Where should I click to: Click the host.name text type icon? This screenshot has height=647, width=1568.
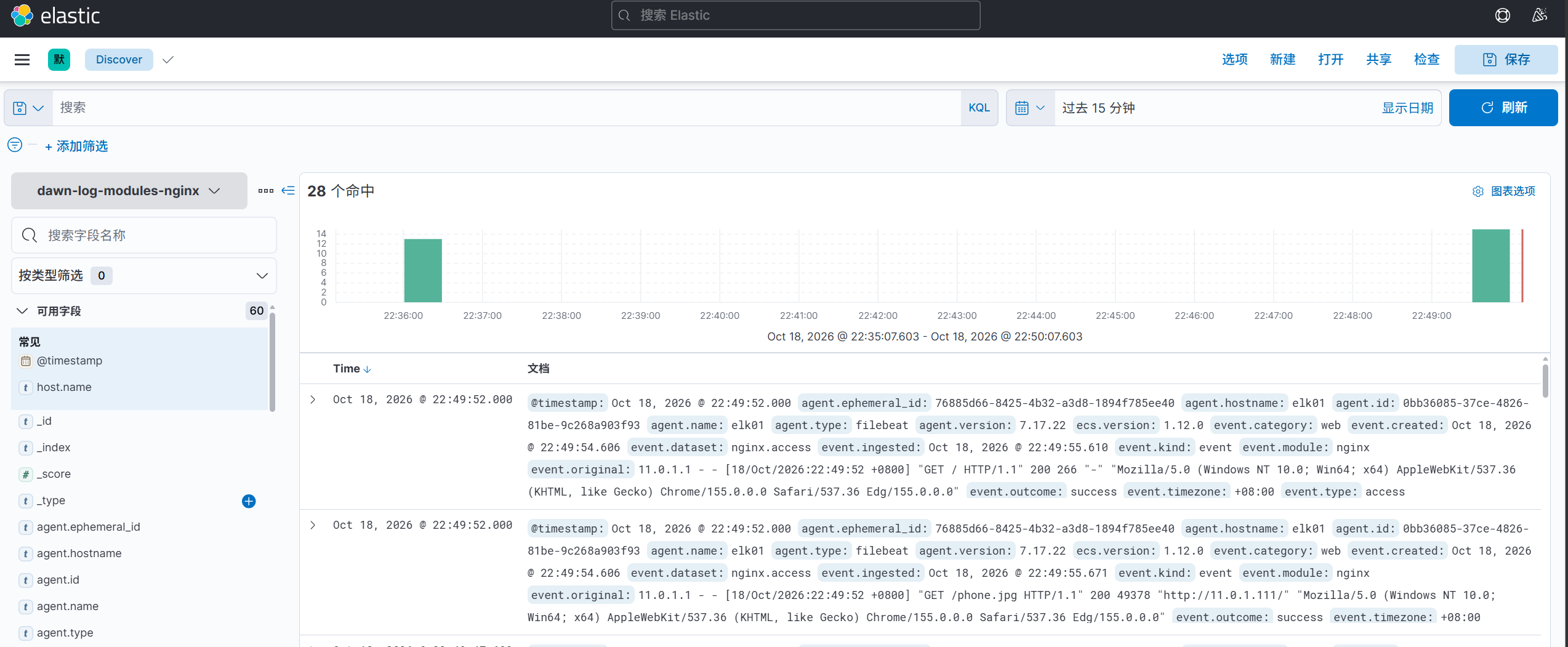click(25, 388)
